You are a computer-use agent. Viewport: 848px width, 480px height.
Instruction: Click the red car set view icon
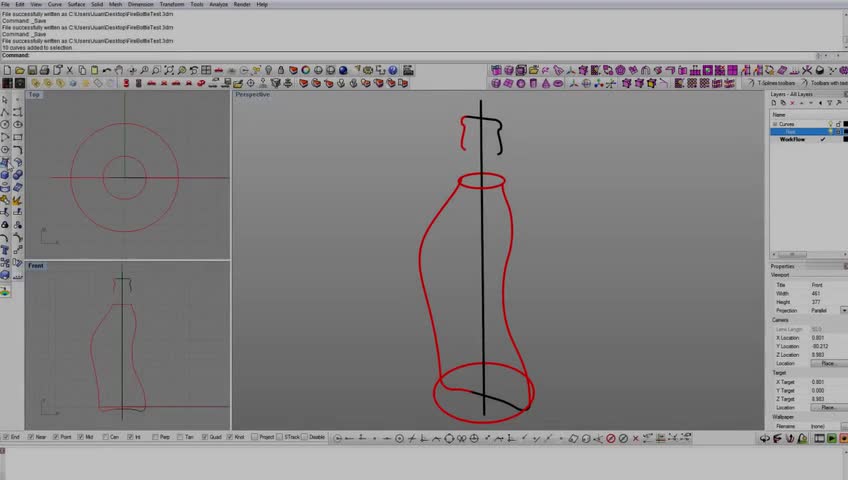click(x=218, y=70)
